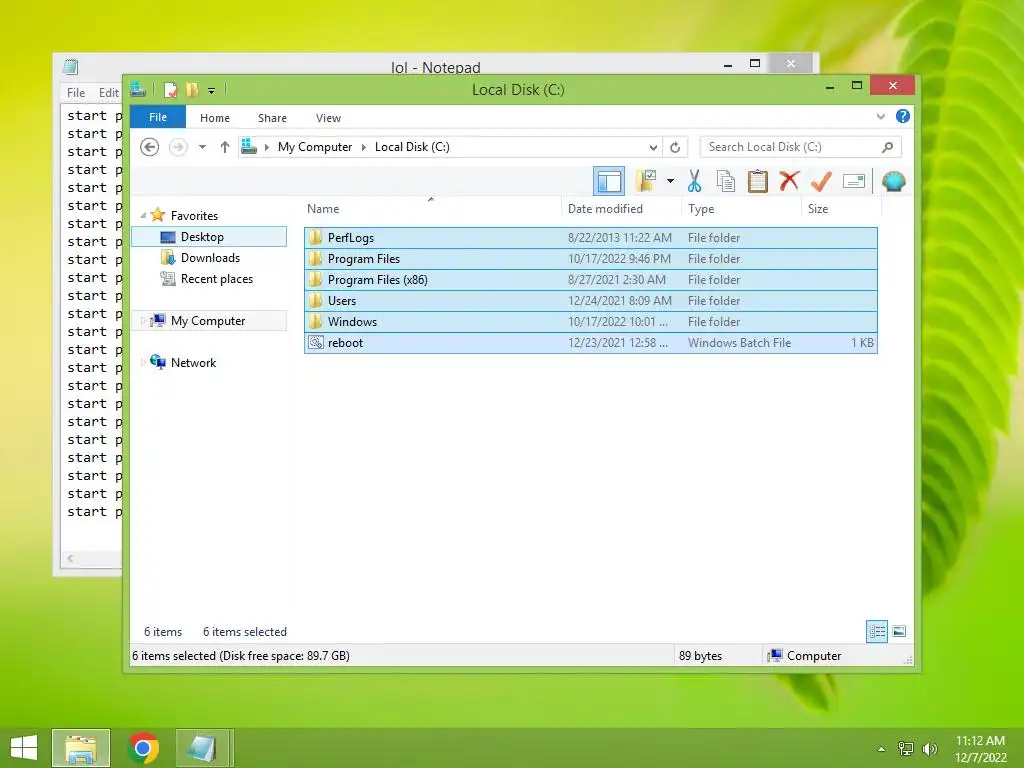Switch to Large icons view button
Viewport: 1024px width, 768px height.
pos(899,631)
